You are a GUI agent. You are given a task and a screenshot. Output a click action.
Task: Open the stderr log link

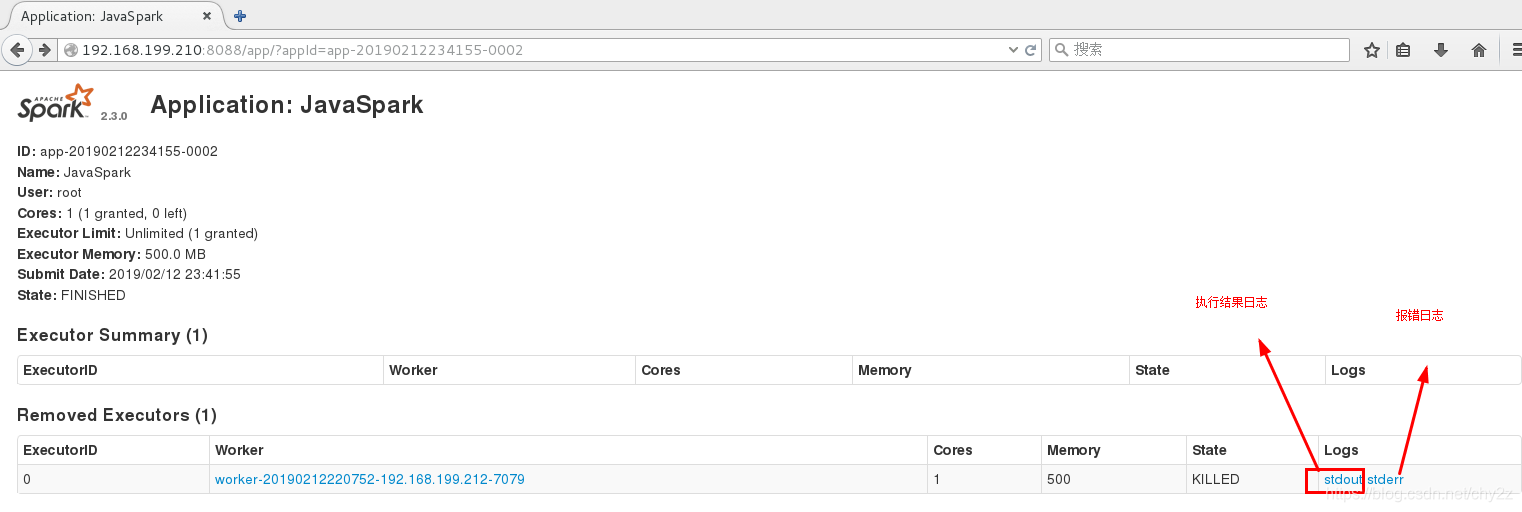pos(1385,479)
